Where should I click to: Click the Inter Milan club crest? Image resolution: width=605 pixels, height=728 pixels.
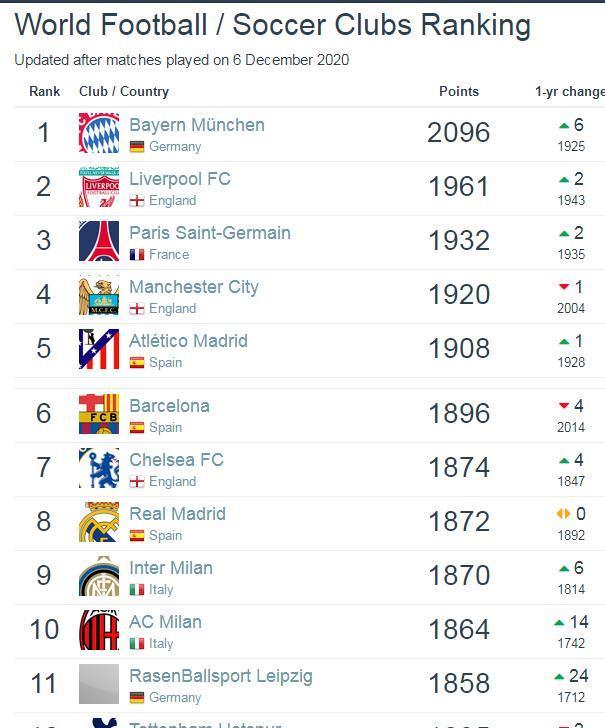click(x=99, y=576)
